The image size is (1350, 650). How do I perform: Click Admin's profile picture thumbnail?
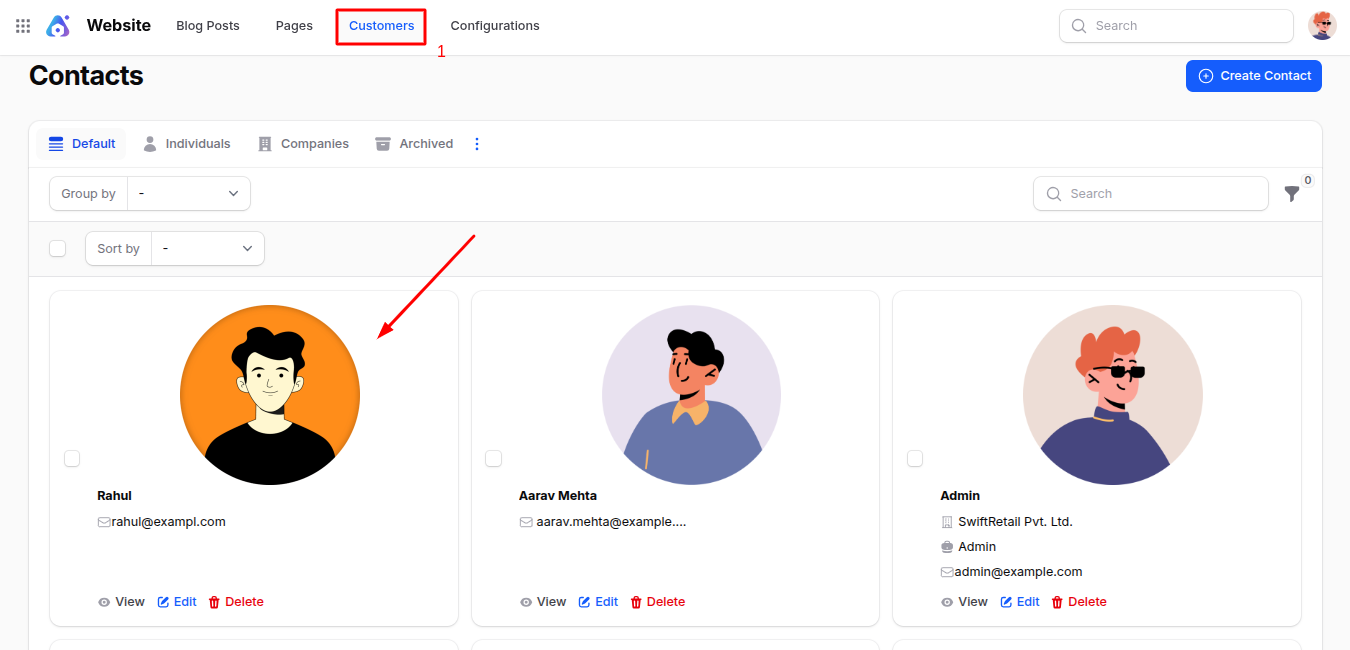click(1112, 395)
